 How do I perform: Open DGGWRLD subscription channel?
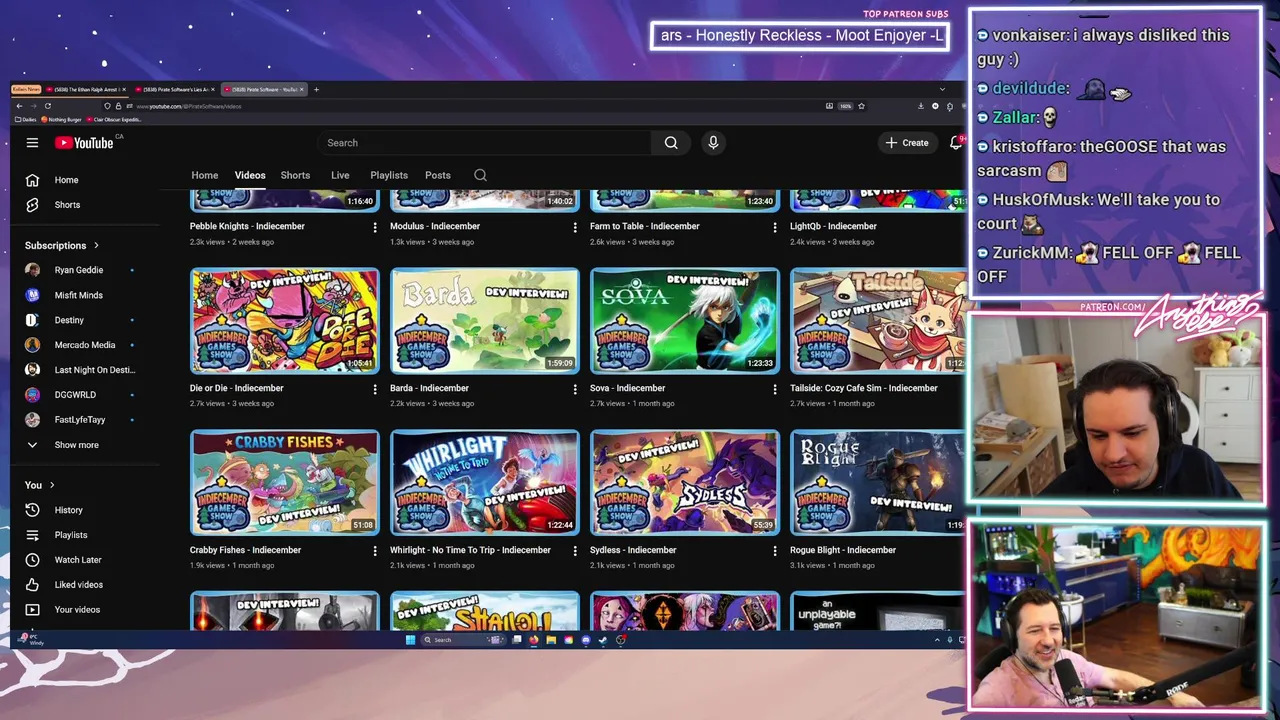pos(80,395)
